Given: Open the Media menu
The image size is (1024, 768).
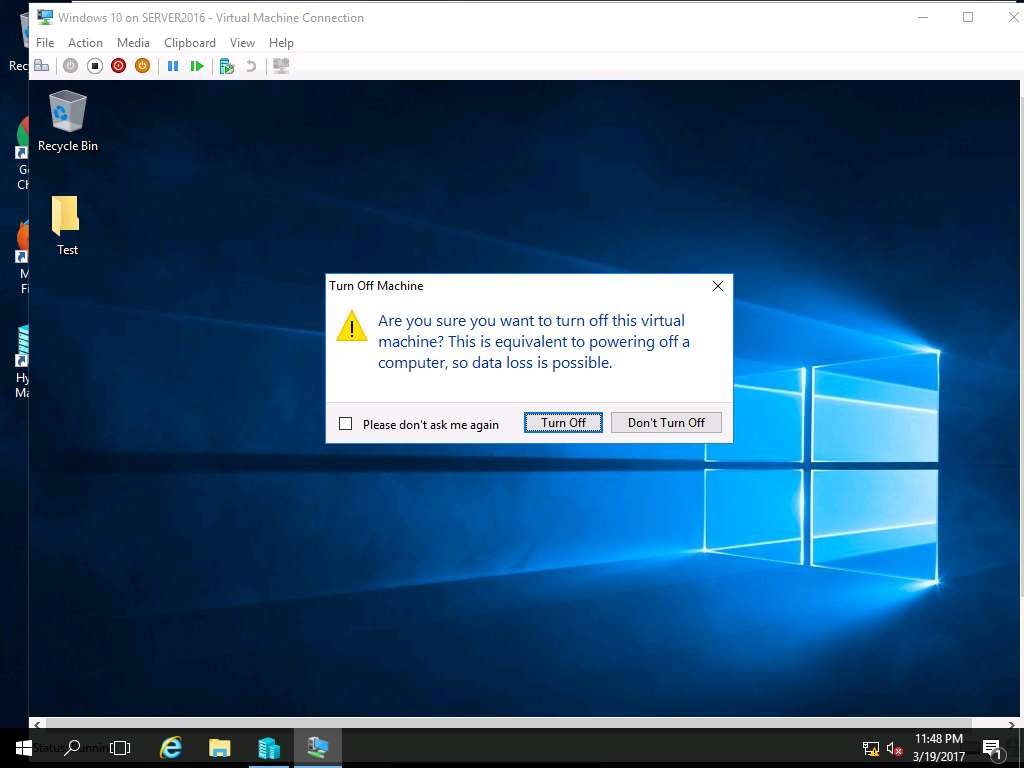Looking at the screenshot, I should (x=133, y=42).
